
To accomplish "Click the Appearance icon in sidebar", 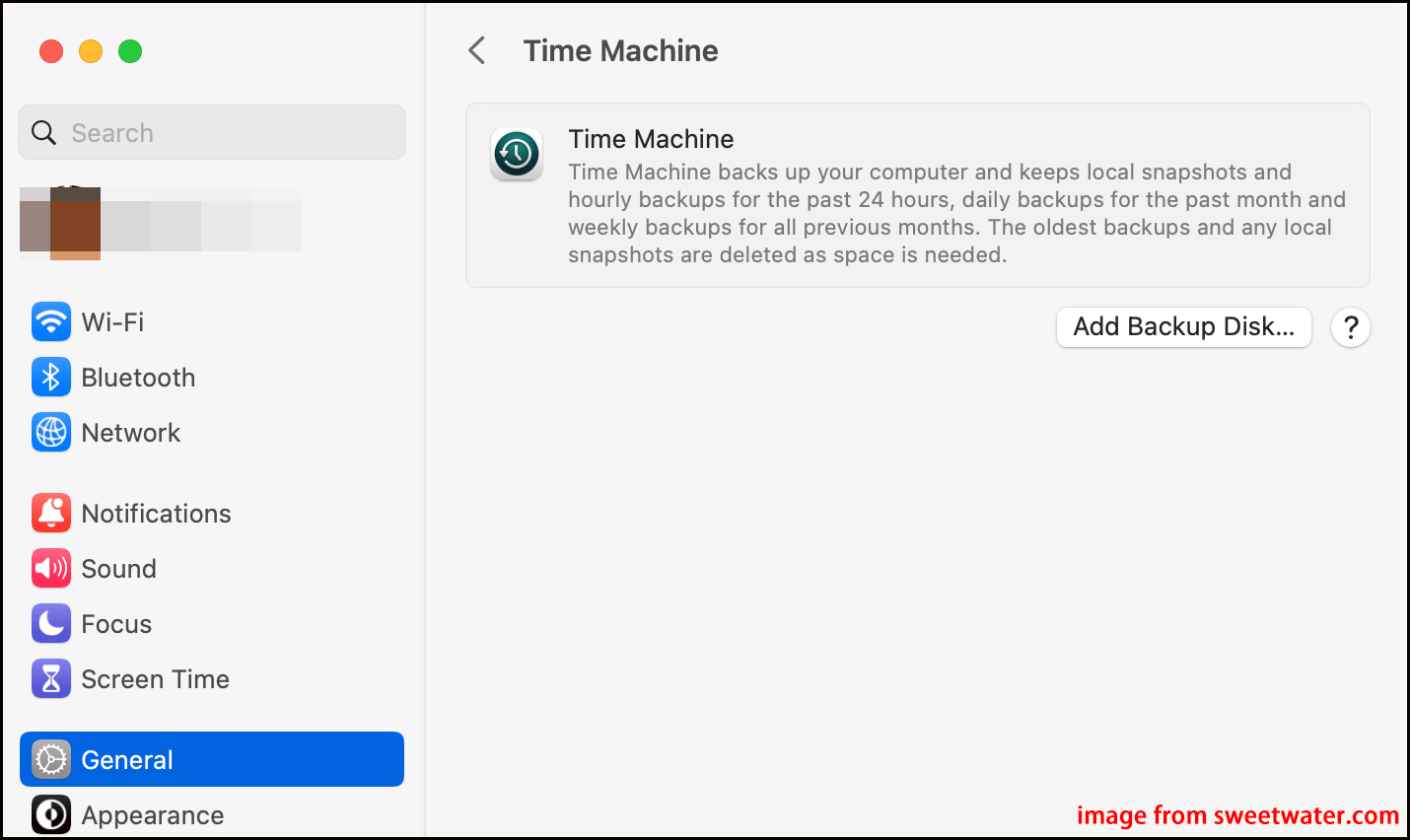I will (51, 815).
